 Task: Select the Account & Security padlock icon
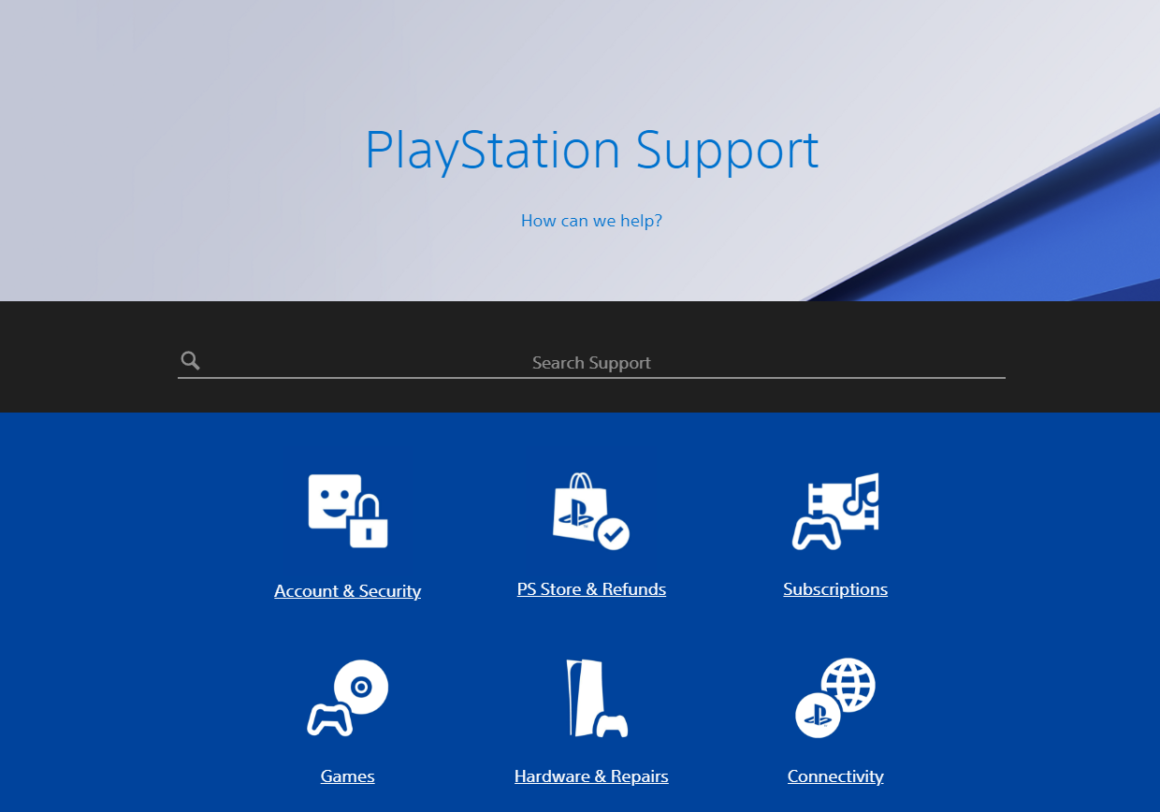pos(347,511)
